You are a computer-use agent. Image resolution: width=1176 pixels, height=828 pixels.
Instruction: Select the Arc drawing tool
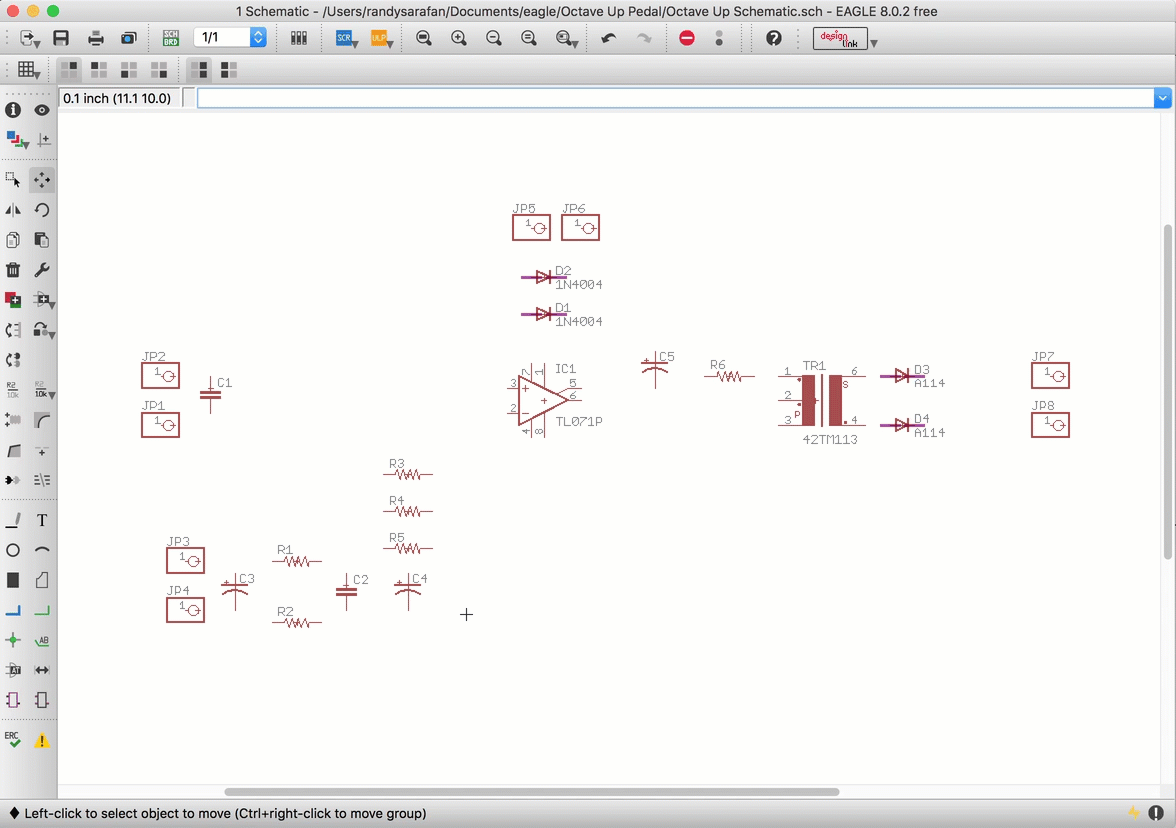42,550
